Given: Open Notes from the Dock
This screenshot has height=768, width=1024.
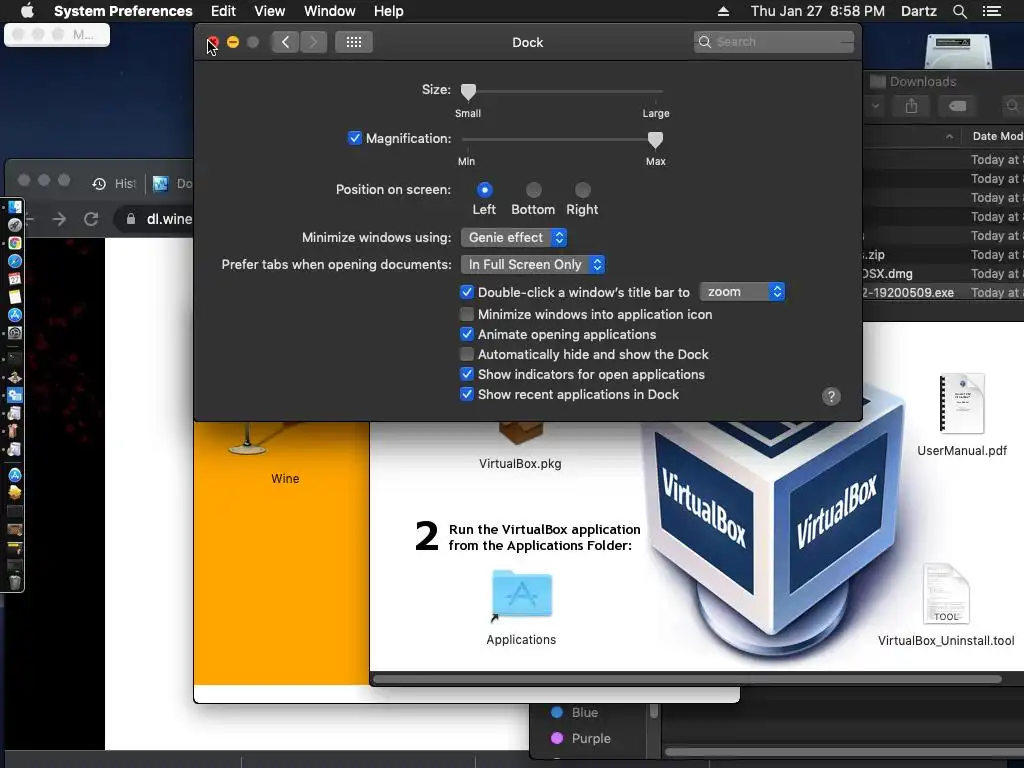Looking at the screenshot, I should (x=14, y=297).
